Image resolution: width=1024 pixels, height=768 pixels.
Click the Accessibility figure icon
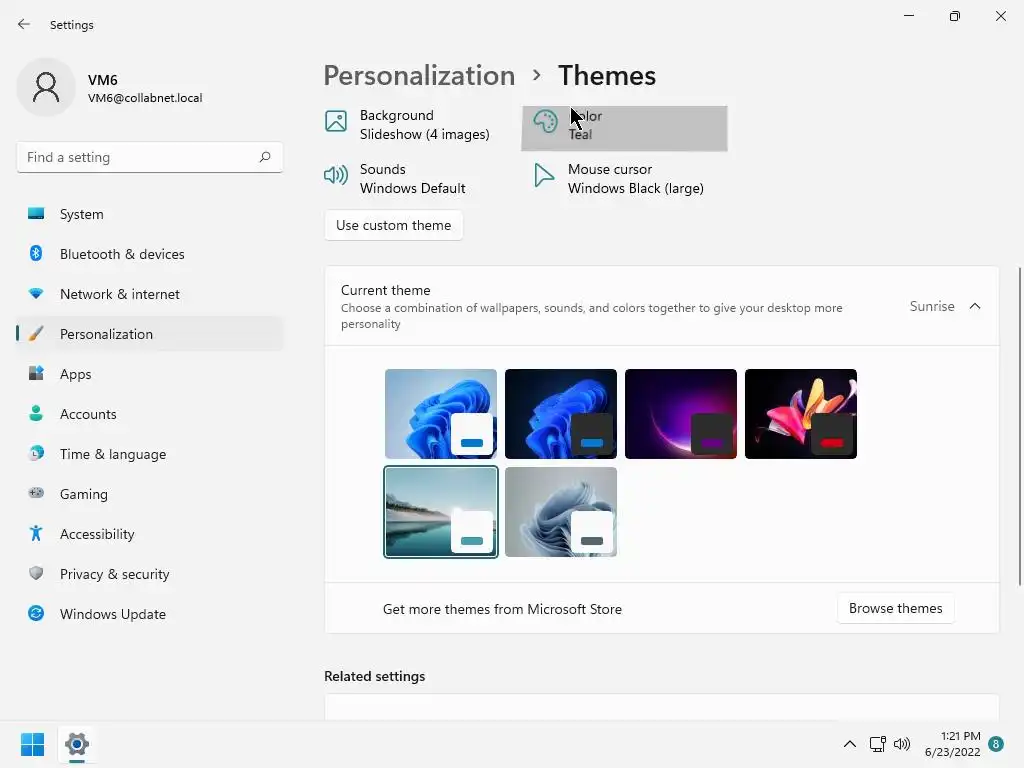point(36,534)
